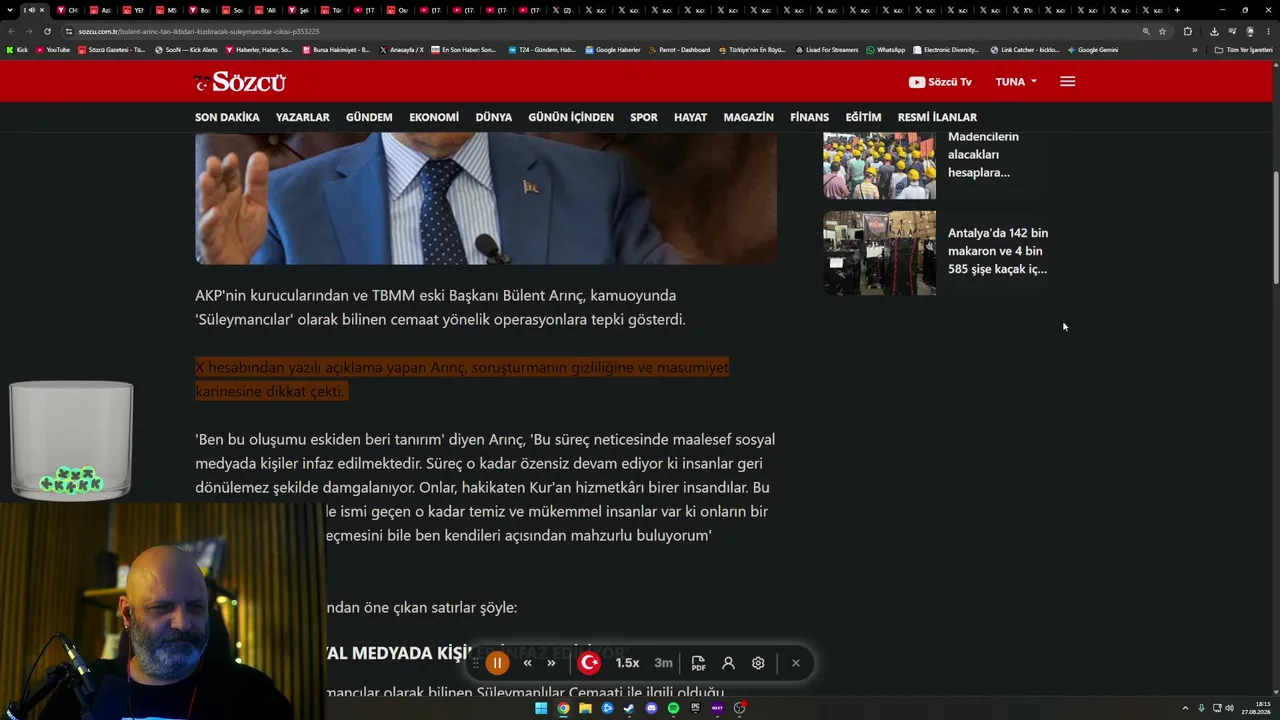Open Epic Games Launcher from the taskbar
Viewport: 1280px width, 720px height.
695,708
